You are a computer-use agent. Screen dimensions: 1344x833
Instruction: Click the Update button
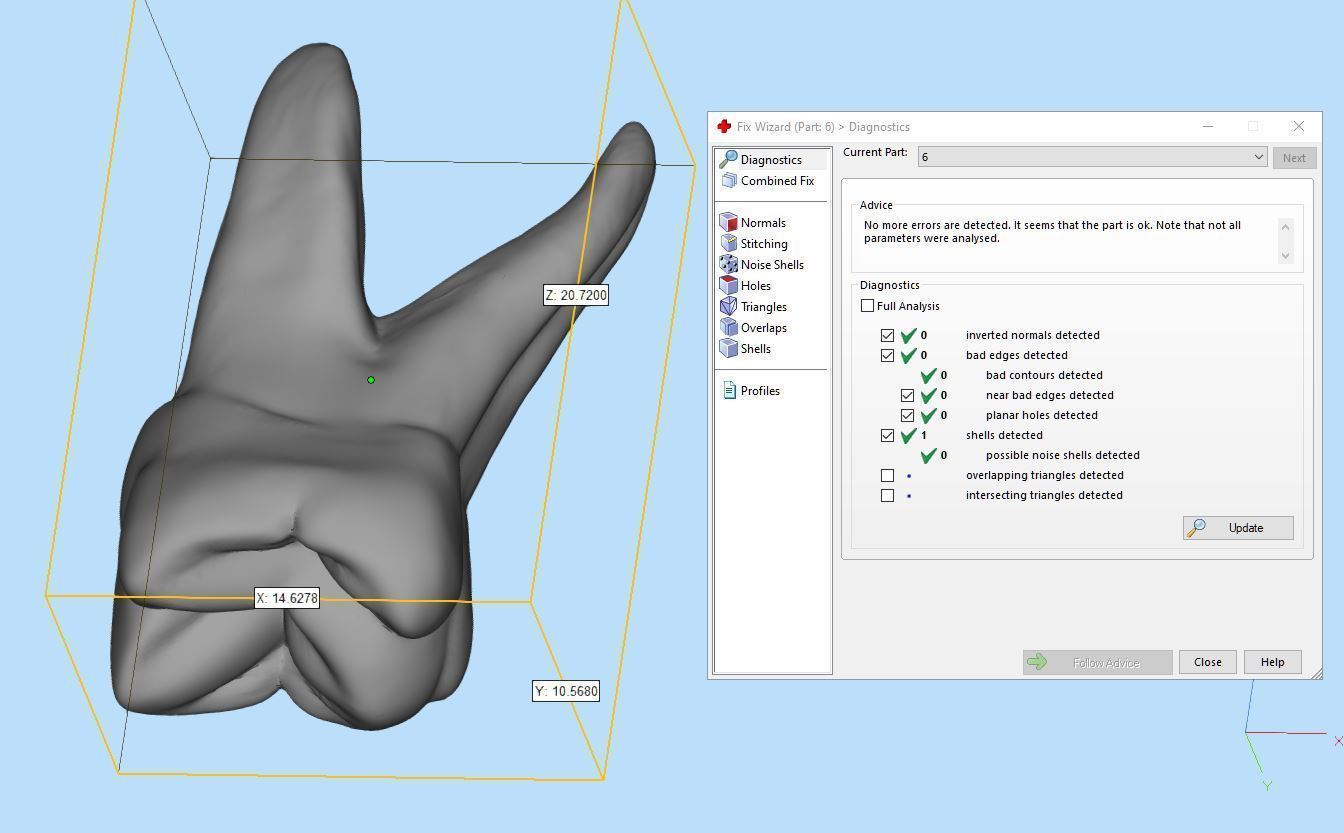pos(1238,528)
